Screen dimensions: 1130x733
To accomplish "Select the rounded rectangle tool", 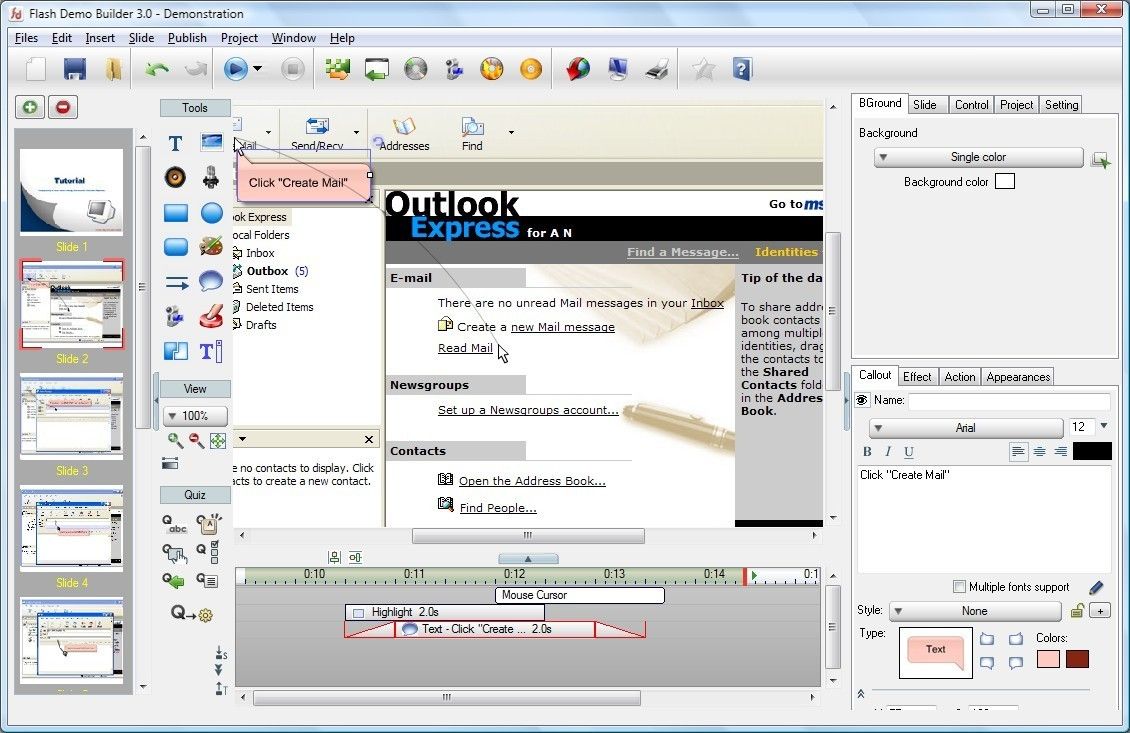I will (x=176, y=245).
